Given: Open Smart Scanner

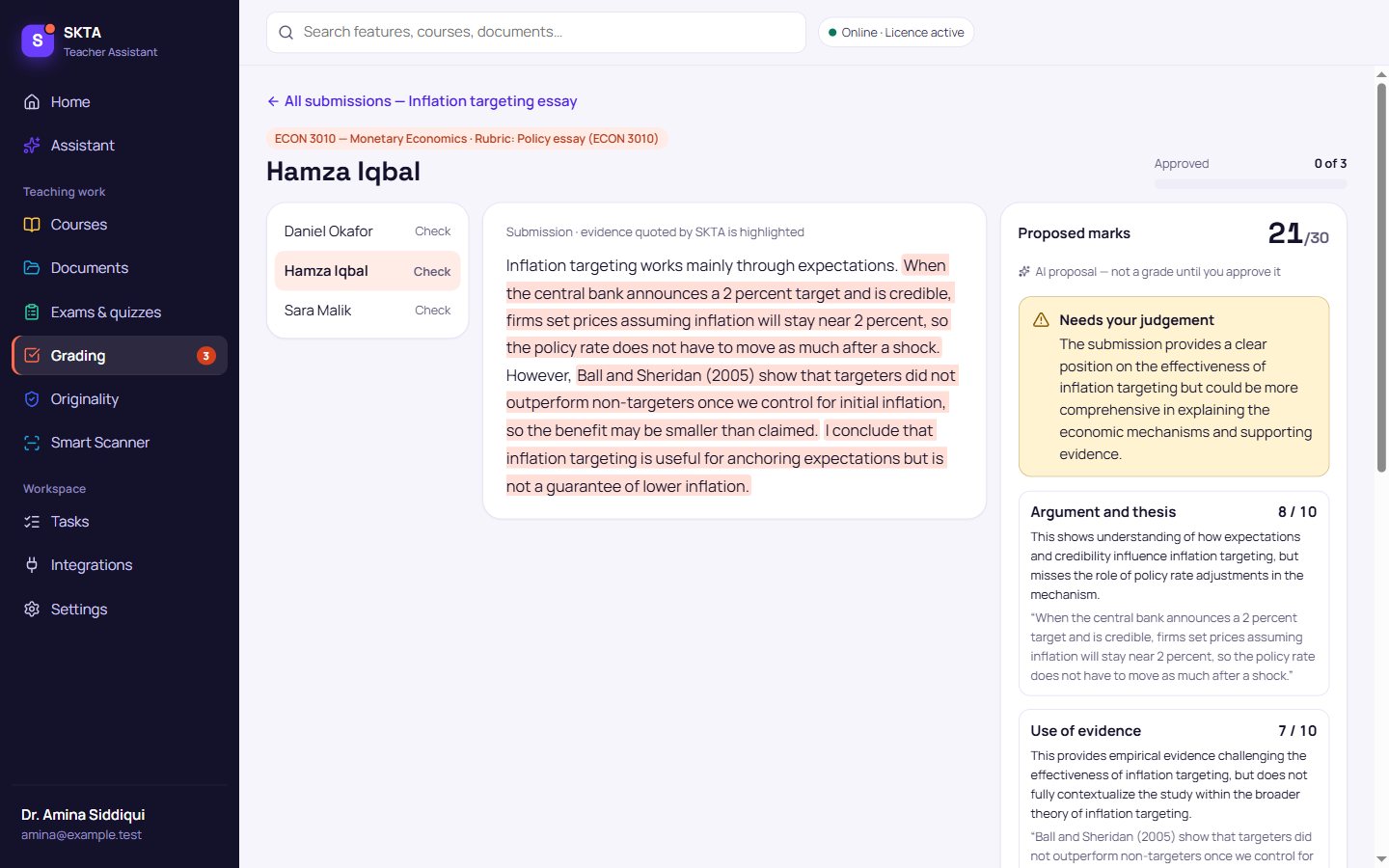Looking at the screenshot, I should (120, 443).
